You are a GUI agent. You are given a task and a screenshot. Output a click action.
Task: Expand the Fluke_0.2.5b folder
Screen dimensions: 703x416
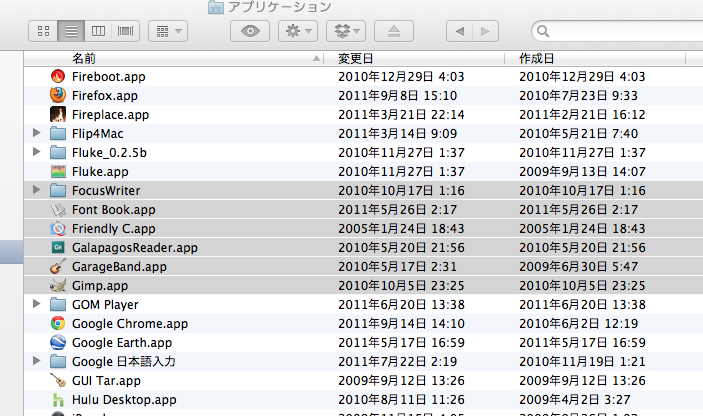(37, 152)
